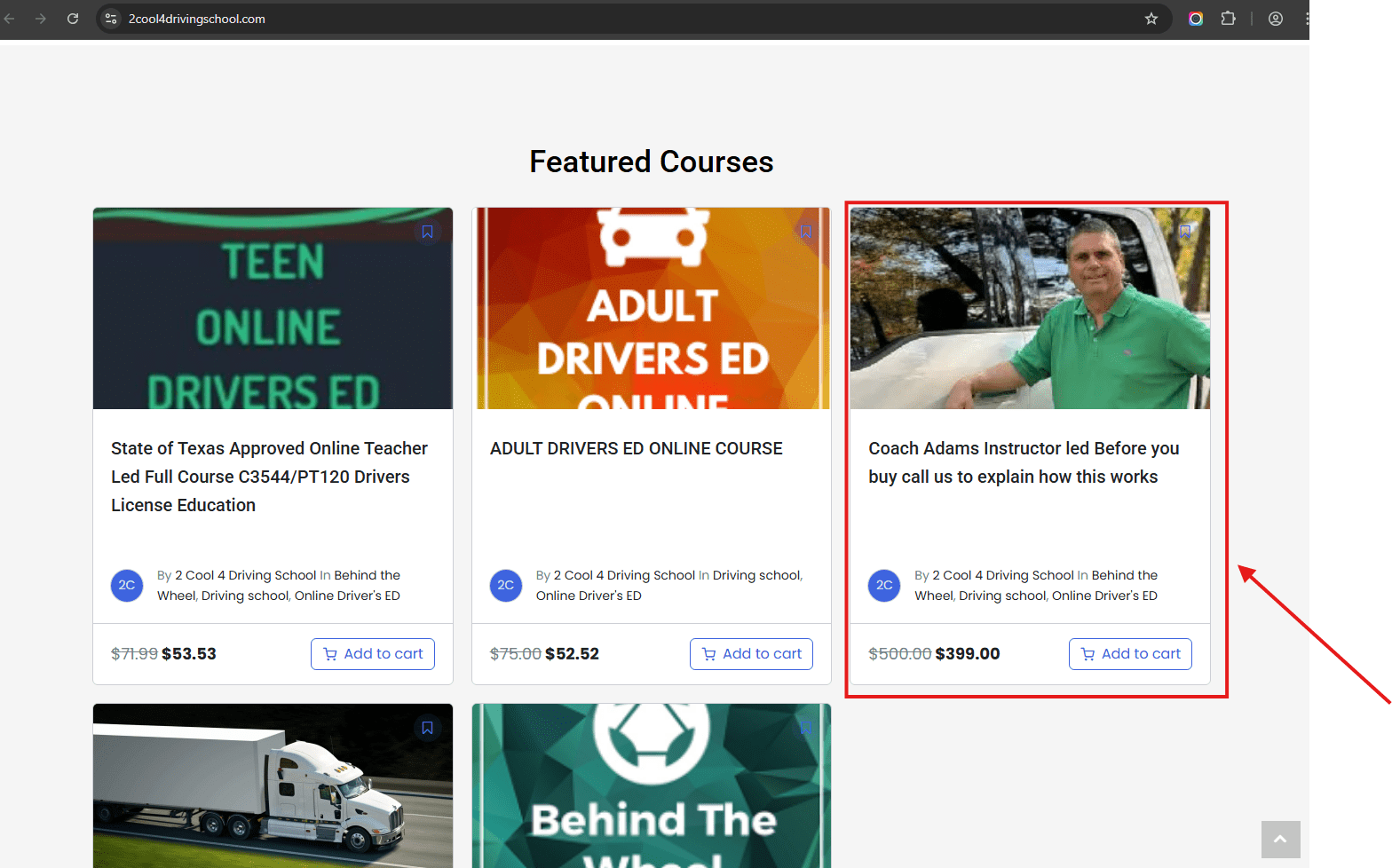The height and width of the screenshot is (868, 1392).
Task: Click the site information icon in address bar
Action: (111, 19)
